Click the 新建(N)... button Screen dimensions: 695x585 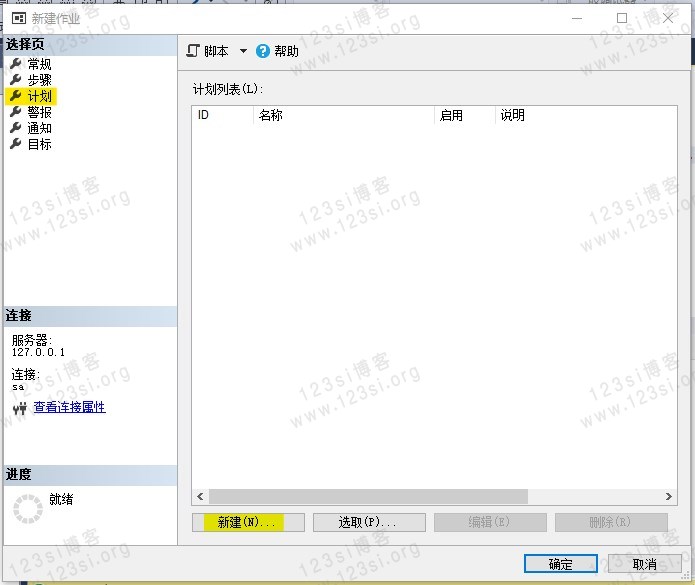(x=248, y=522)
